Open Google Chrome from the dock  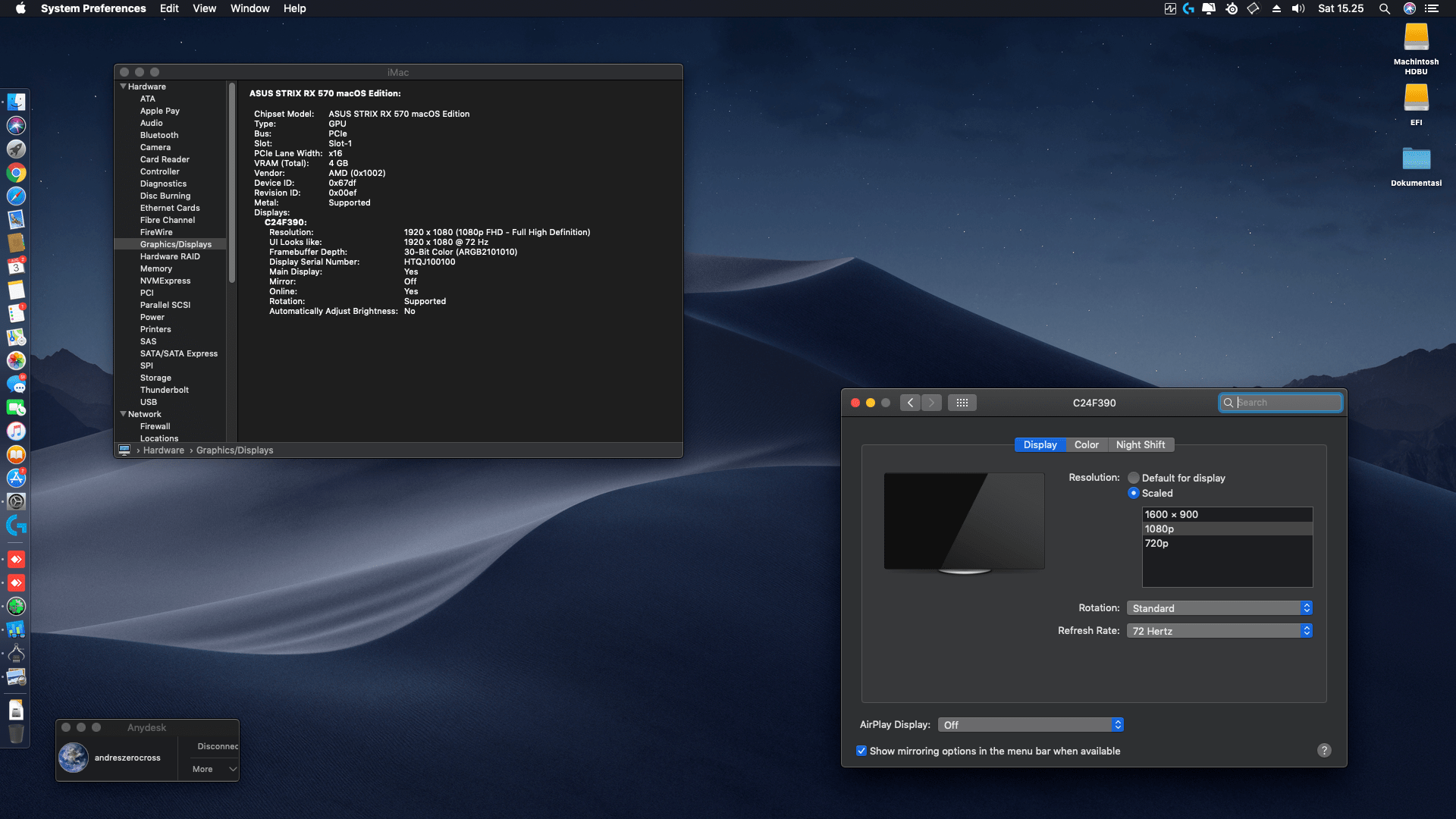tap(16, 173)
